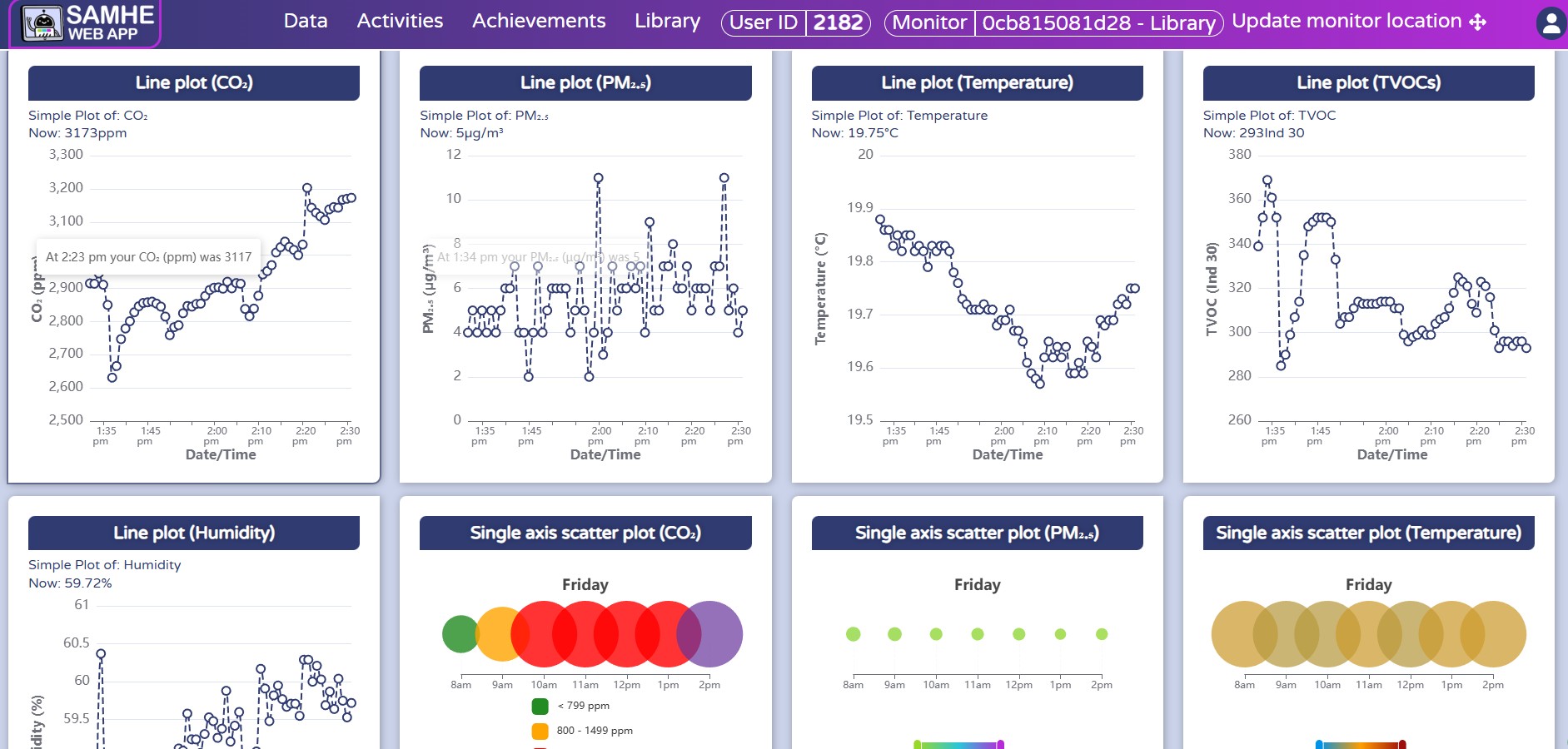The width and height of the screenshot is (1568, 749).
Task: Click the SAMHE Web App robot logo
Action: pos(42,23)
